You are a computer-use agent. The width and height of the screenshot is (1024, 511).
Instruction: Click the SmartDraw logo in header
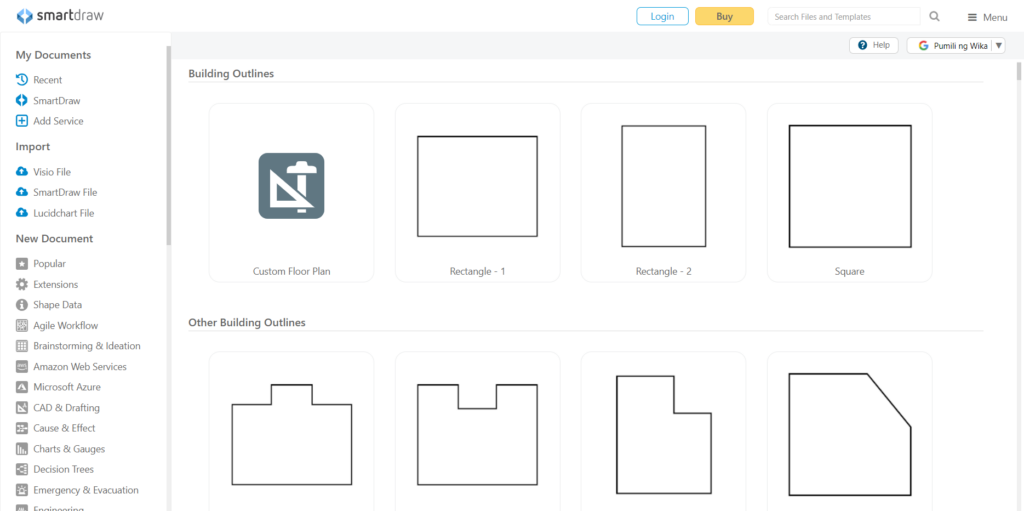(59, 16)
